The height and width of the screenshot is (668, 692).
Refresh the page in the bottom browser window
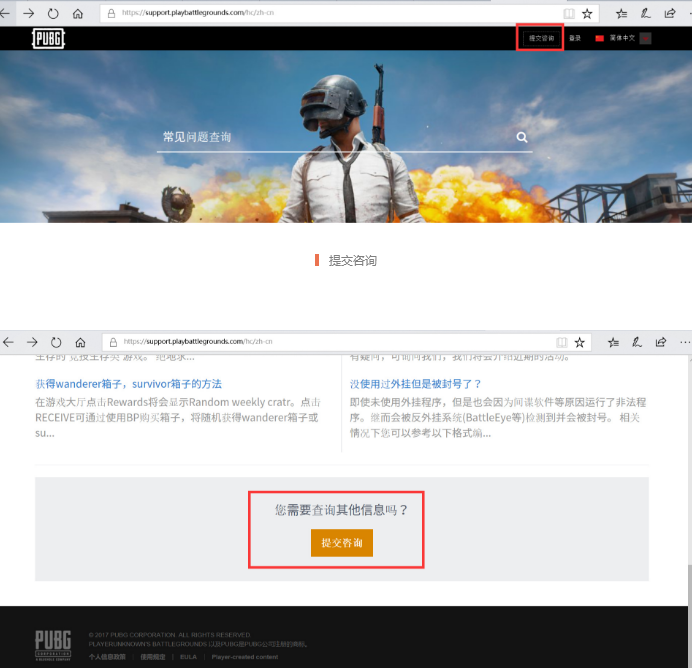pos(56,342)
